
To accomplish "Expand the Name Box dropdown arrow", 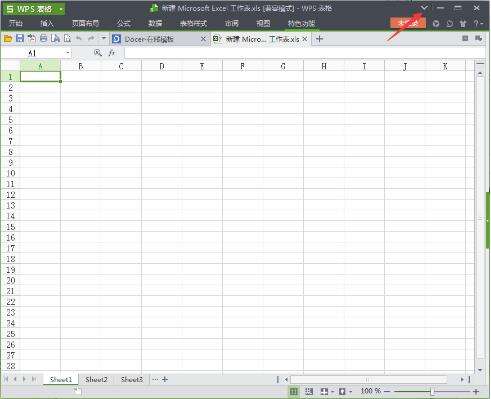I will (68, 53).
